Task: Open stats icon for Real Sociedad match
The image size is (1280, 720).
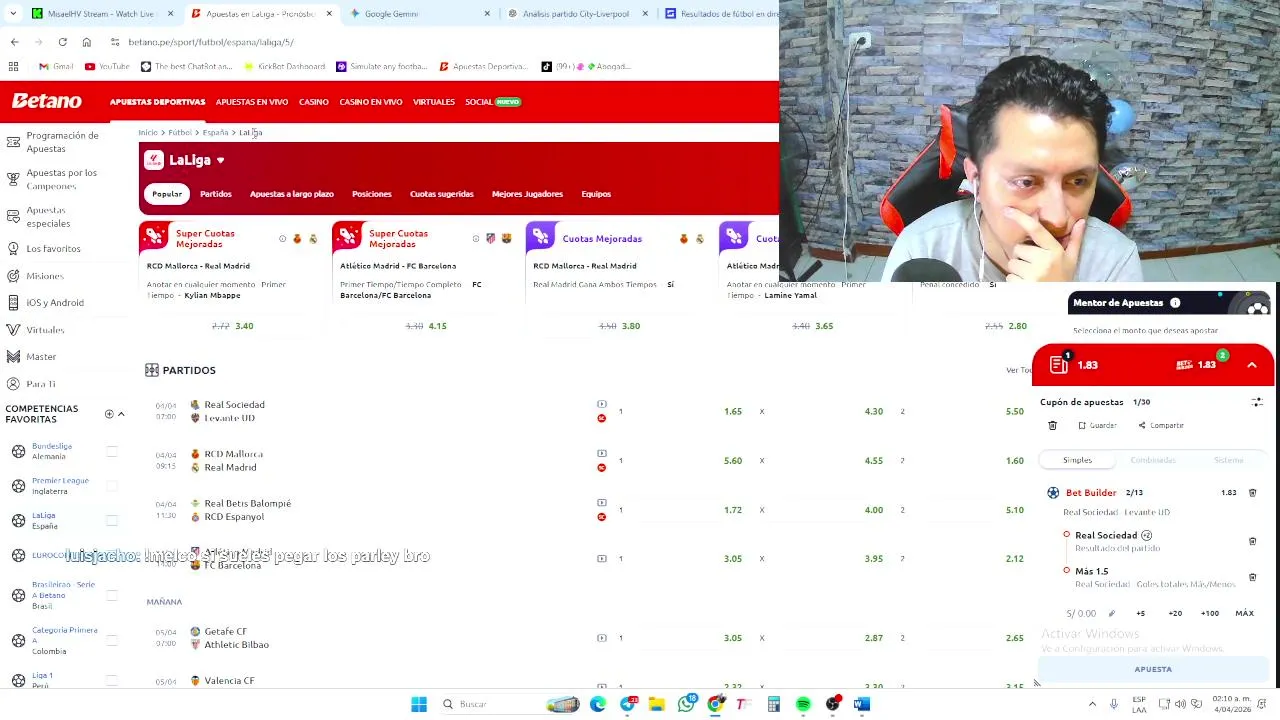Action: (x=601, y=405)
